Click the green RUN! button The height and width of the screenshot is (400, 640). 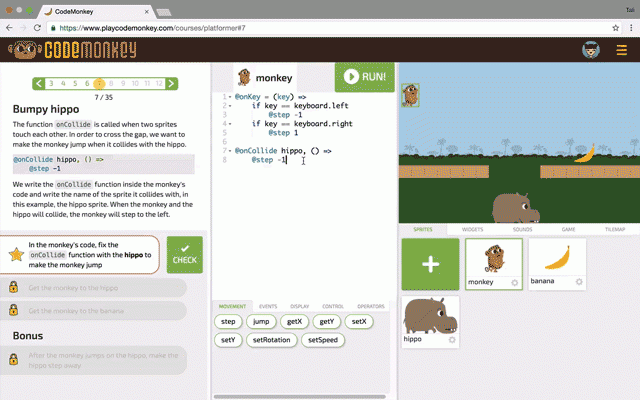364,77
